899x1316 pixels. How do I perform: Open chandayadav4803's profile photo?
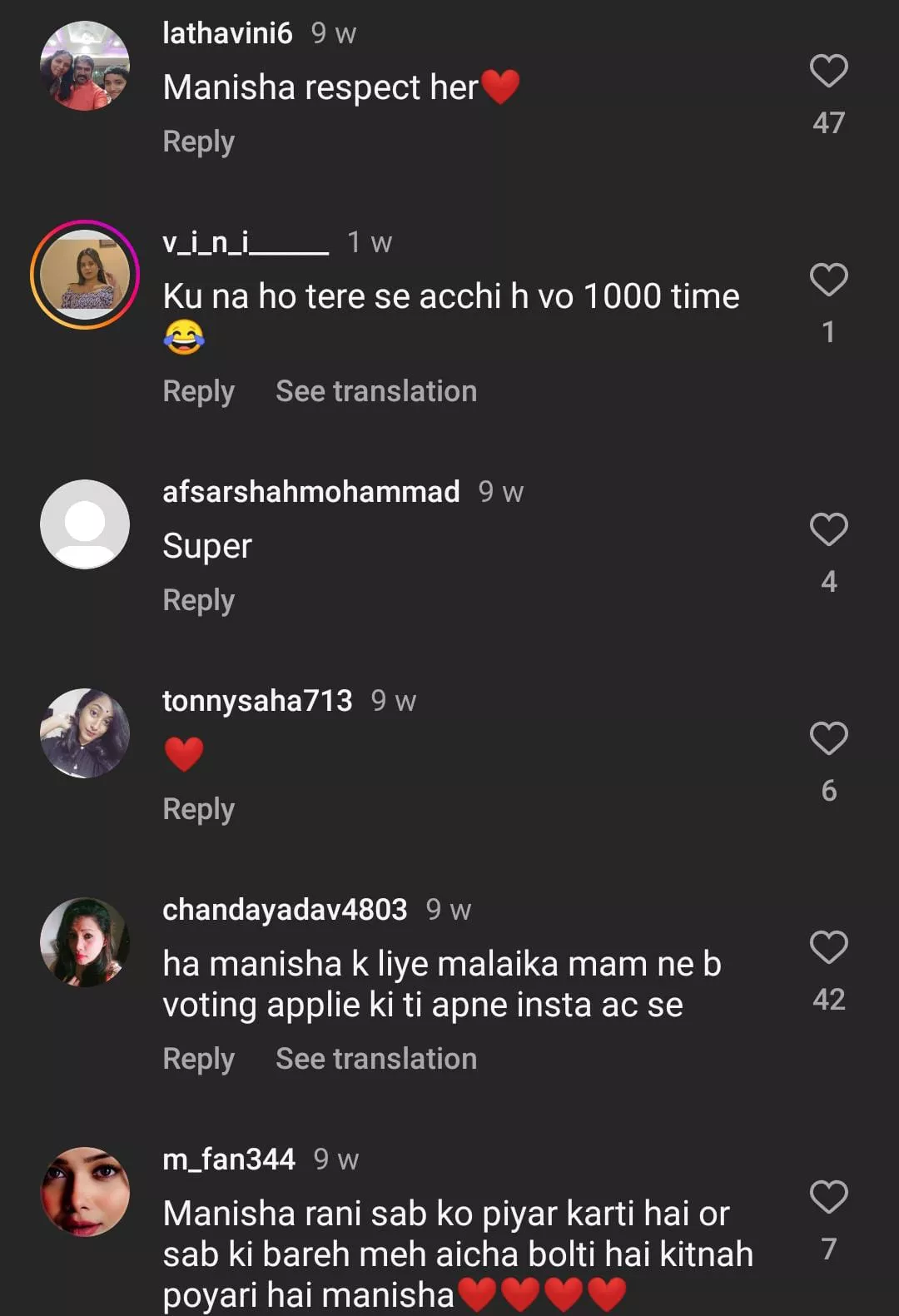click(x=85, y=942)
